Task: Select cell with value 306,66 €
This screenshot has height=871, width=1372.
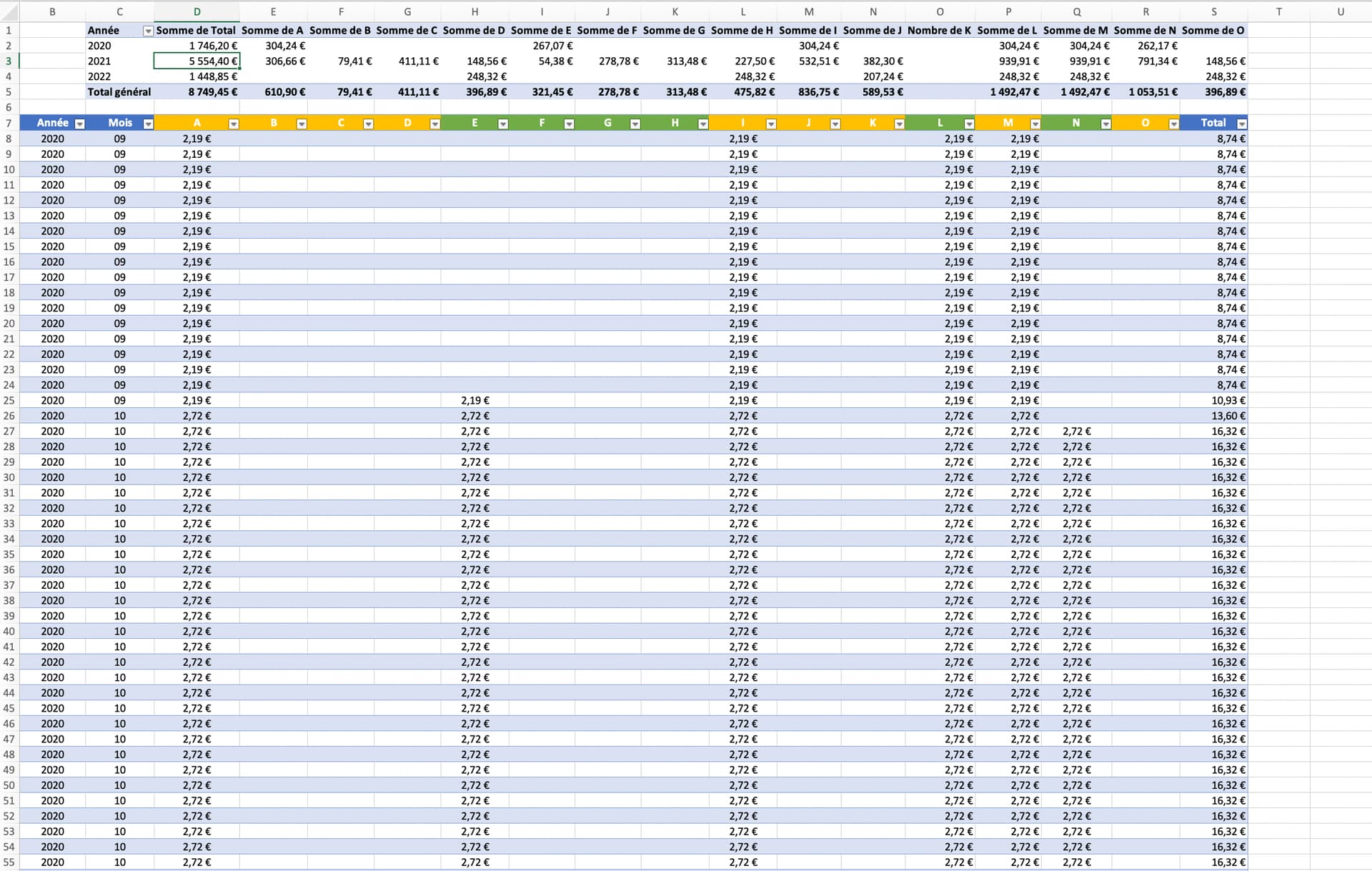Action: coord(273,61)
